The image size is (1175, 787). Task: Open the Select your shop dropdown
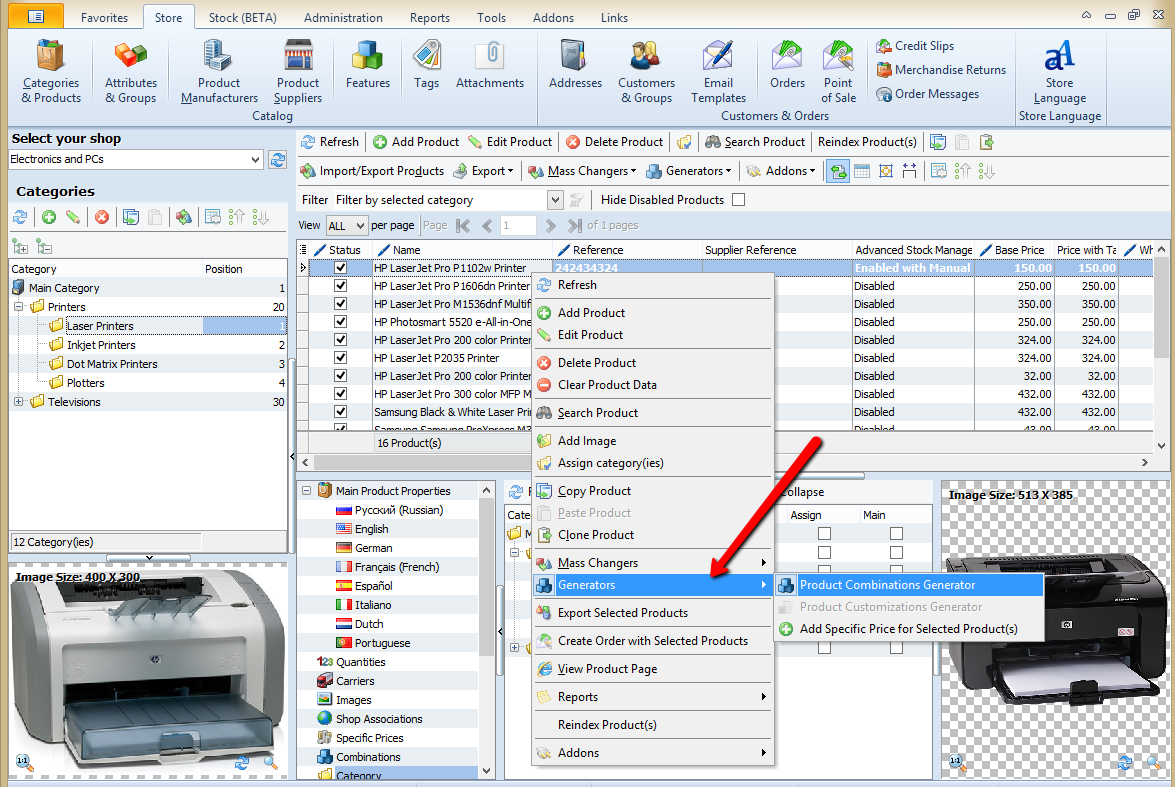[256, 159]
